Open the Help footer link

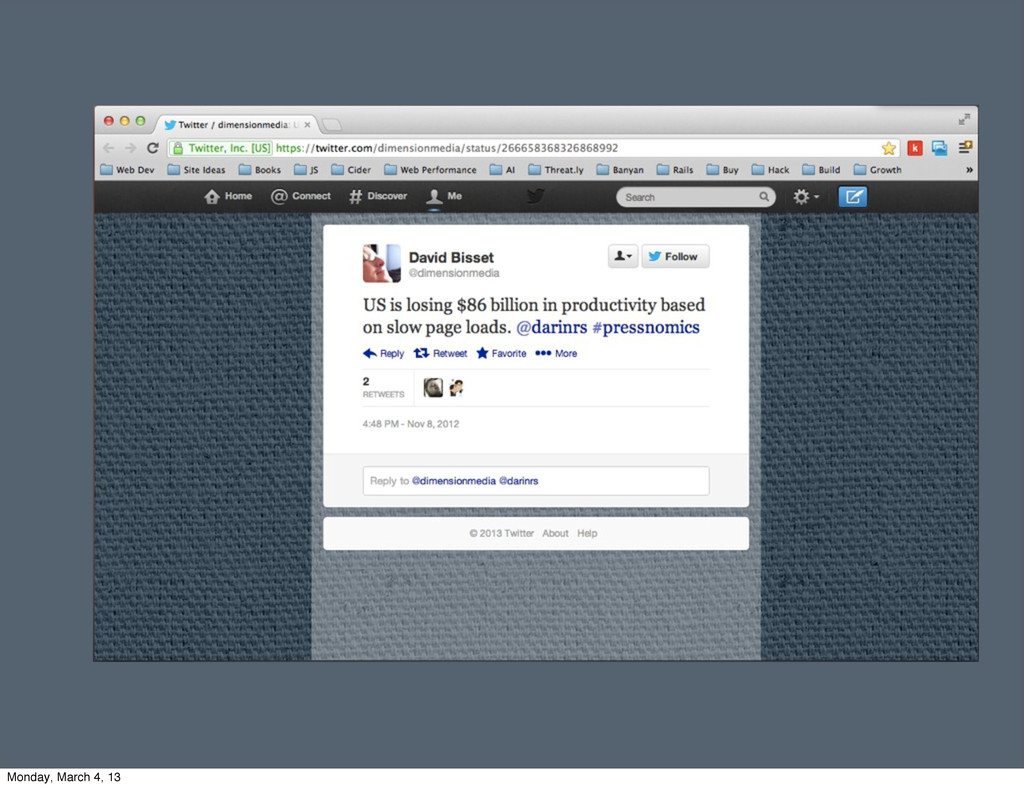coord(587,533)
